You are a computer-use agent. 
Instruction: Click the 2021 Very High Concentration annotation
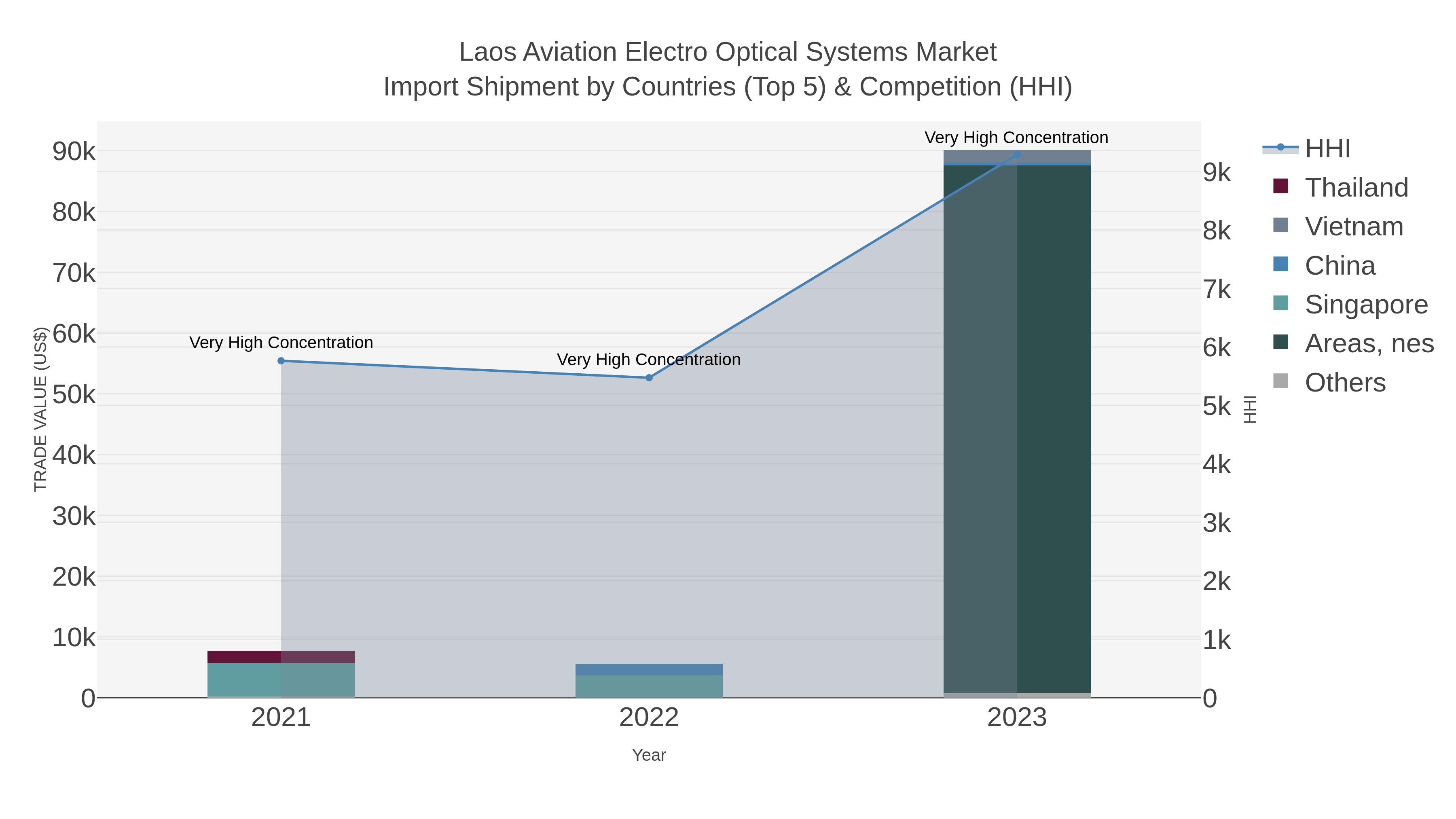[x=281, y=343]
